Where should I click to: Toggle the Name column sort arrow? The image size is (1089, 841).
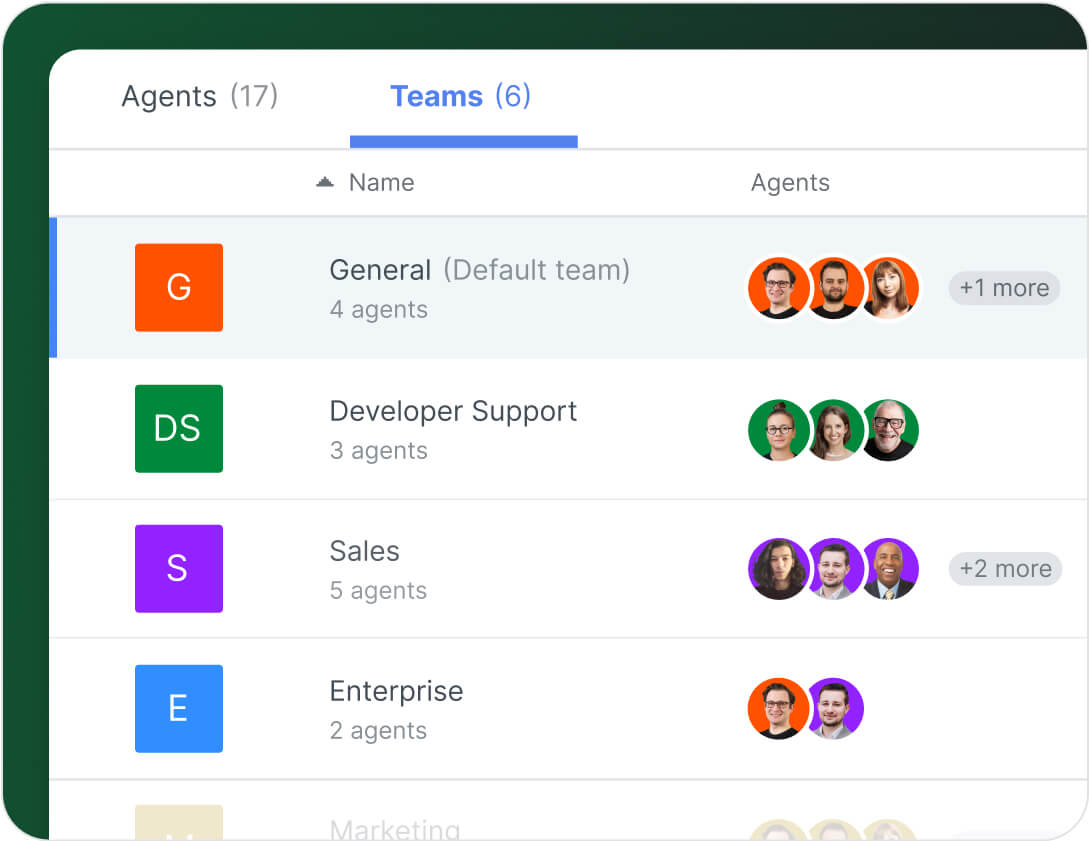325,181
